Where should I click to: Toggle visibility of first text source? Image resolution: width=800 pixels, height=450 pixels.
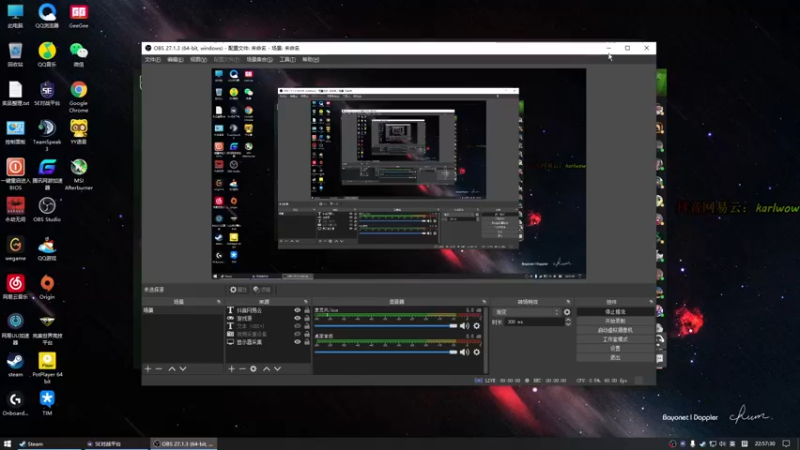click(297, 310)
